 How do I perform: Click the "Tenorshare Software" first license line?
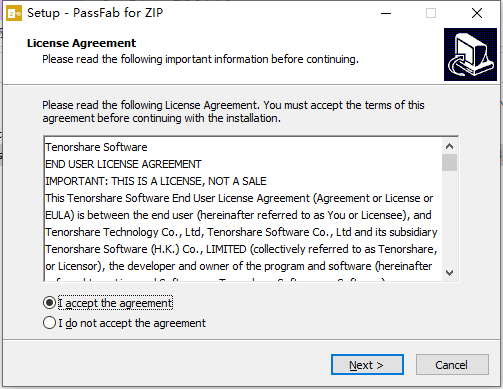pyautogui.click(x=96, y=147)
